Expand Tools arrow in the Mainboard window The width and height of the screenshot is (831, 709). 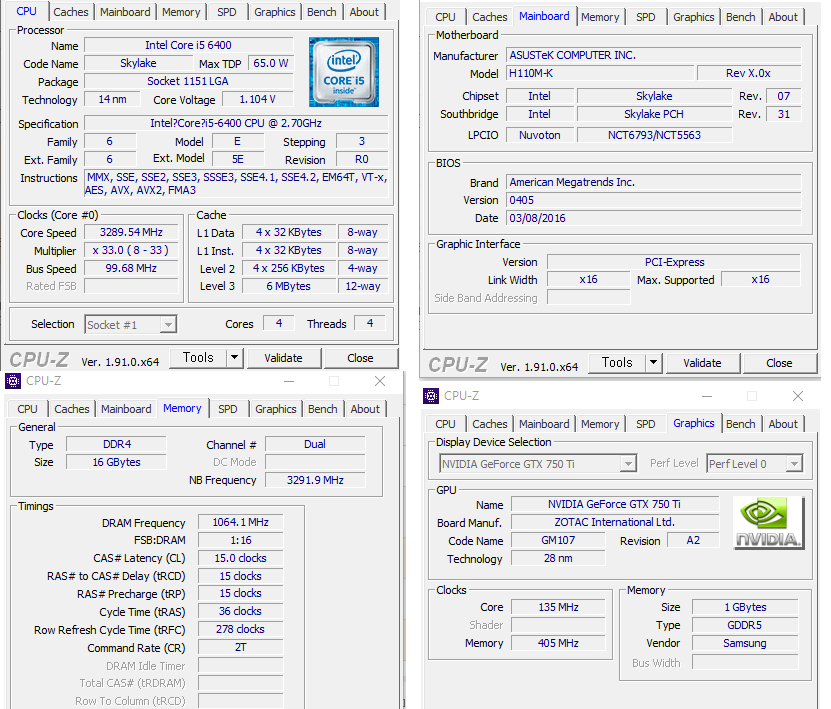[x=653, y=363]
